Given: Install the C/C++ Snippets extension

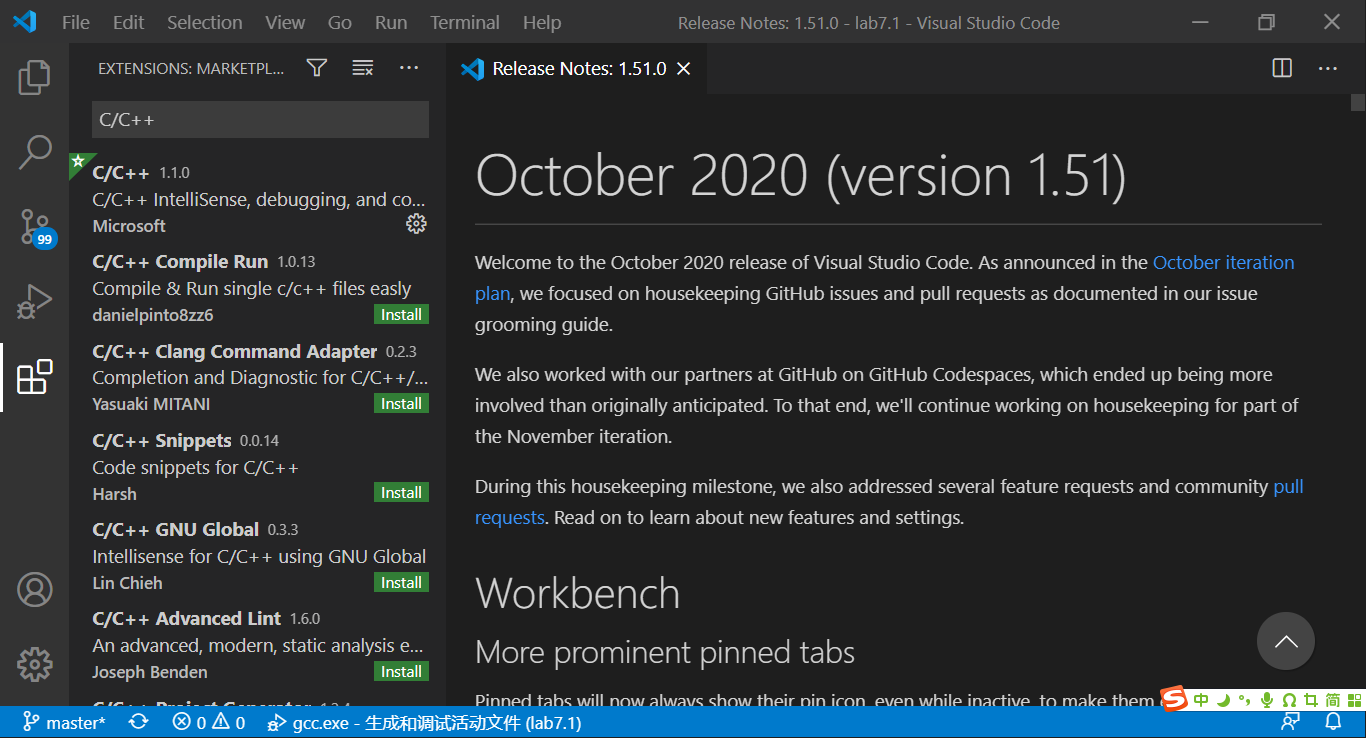Looking at the screenshot, I should (x=401, y=492).
